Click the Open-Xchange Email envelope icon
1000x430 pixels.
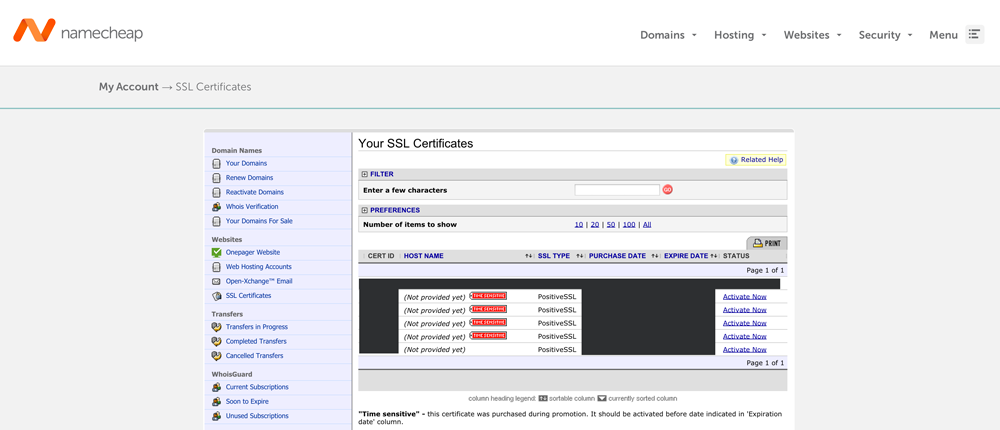(x=216, y=281)
